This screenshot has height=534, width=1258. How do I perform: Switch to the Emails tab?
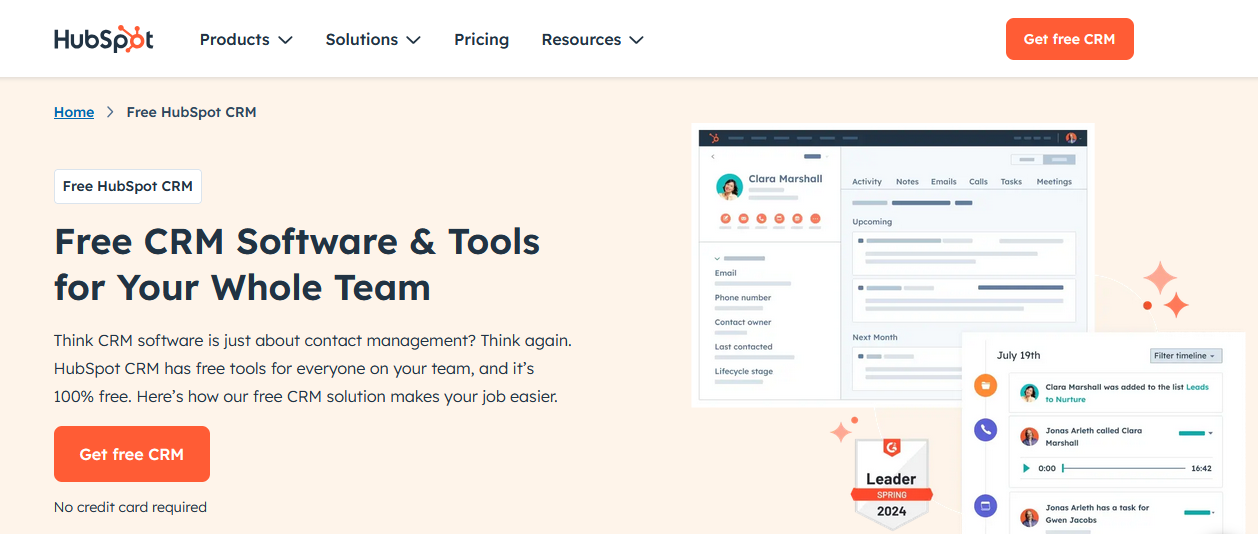tap(944, 182)
